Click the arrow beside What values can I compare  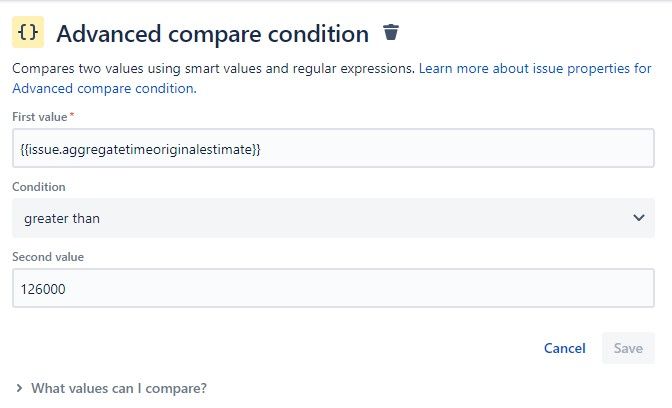[19, 388]
